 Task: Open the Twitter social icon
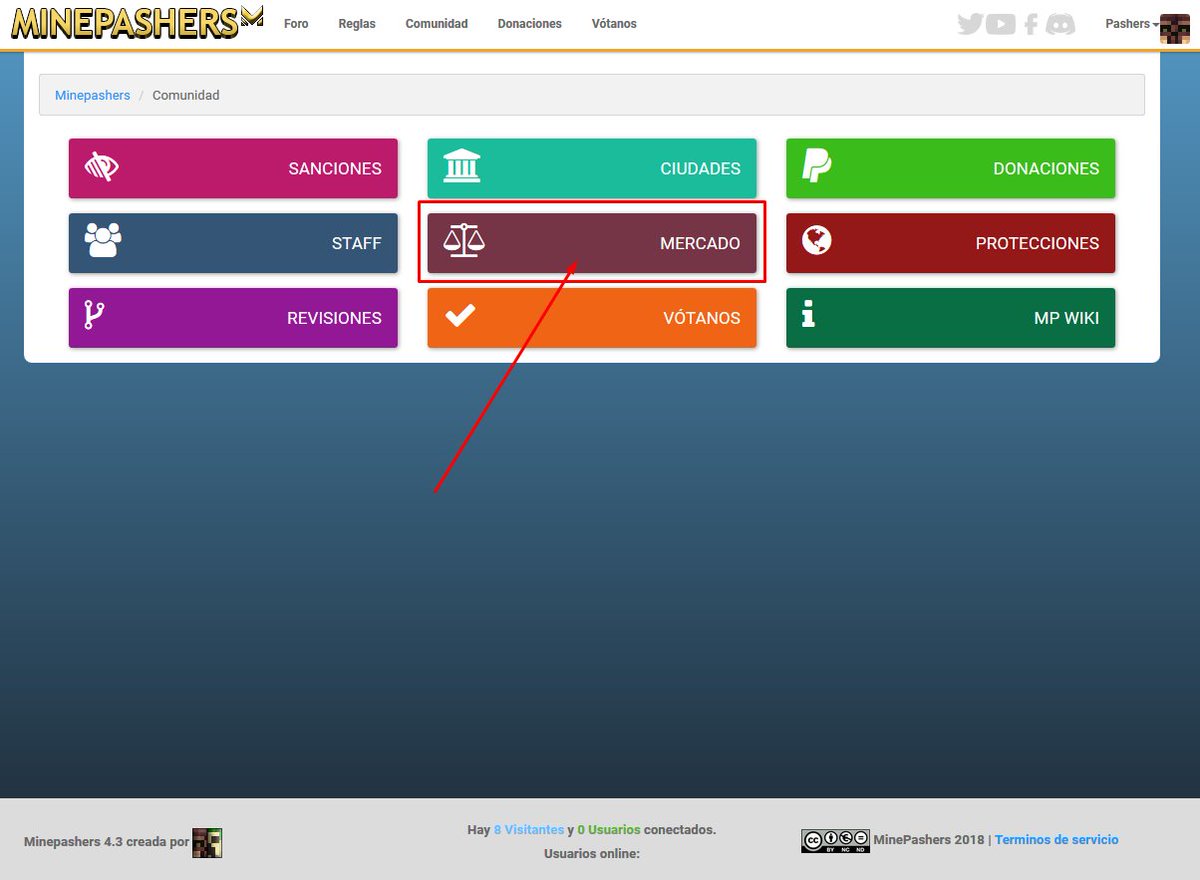(x=970, y=24)
